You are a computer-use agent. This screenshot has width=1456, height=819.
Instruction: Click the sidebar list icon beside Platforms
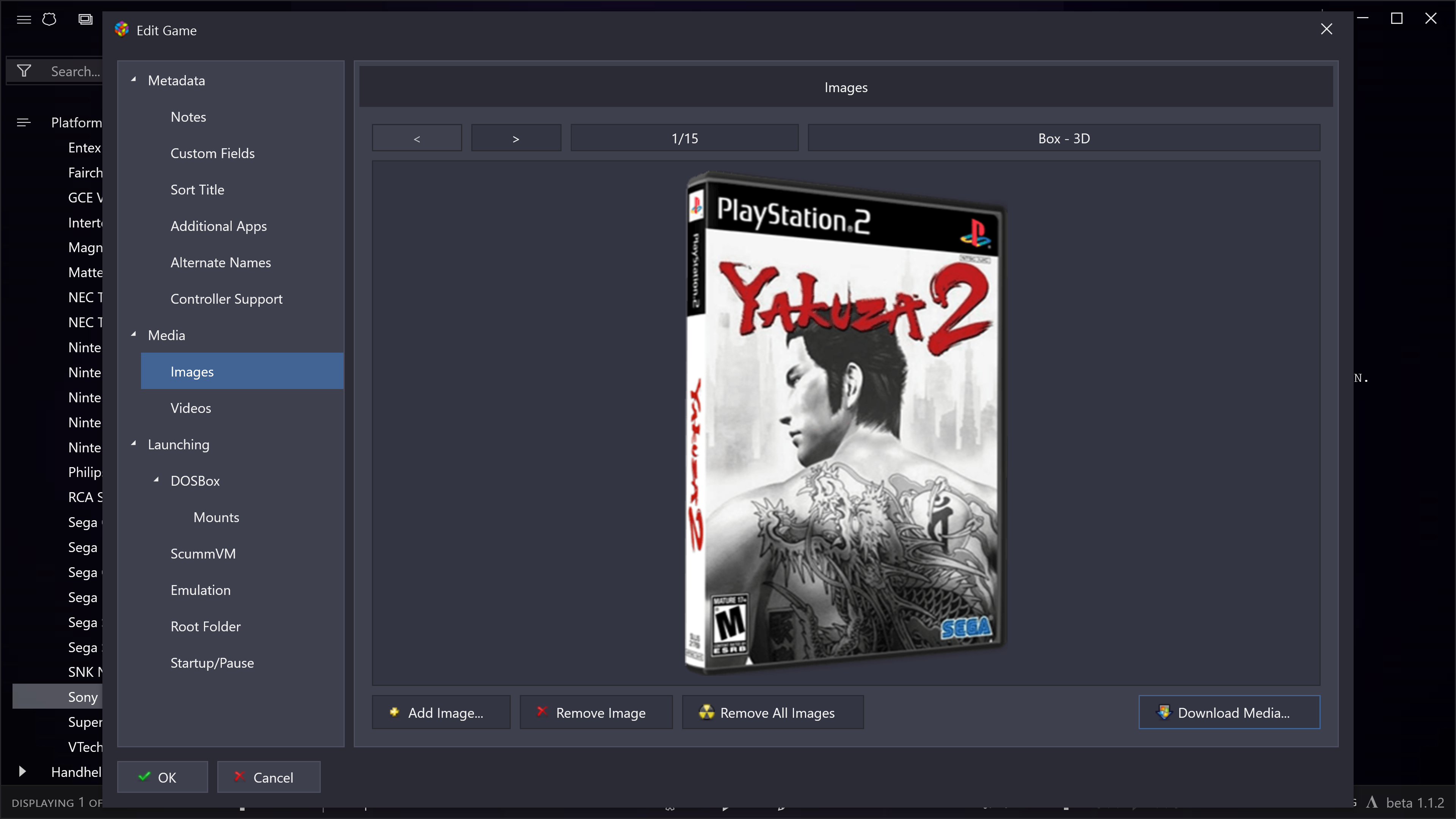tap(24, 122)
